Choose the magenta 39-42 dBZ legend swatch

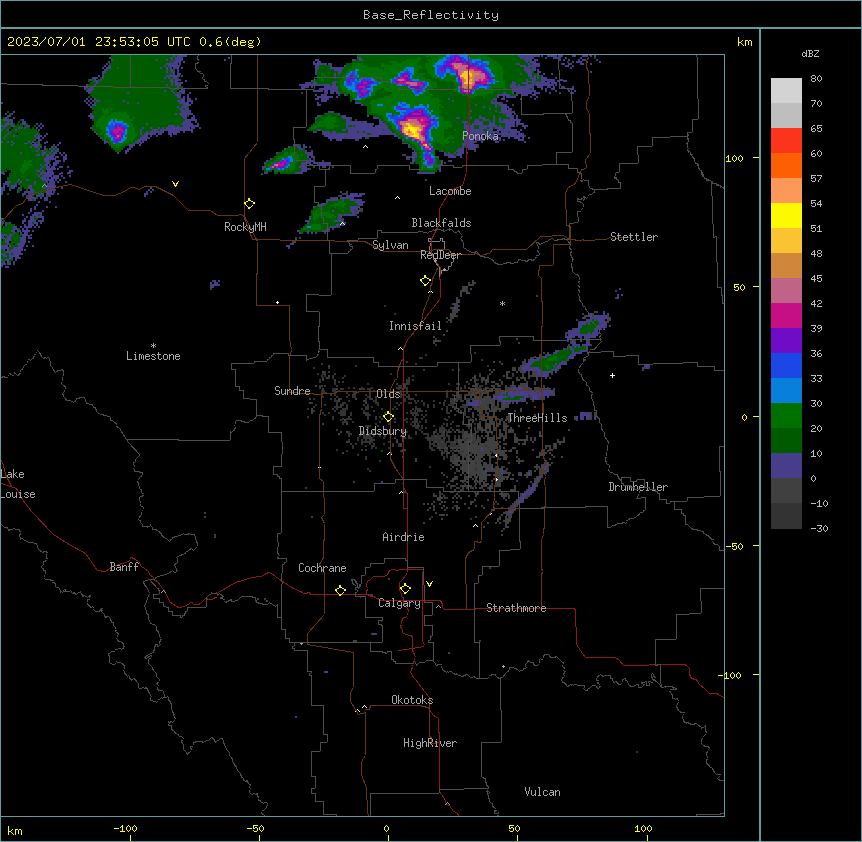(x=786, y=315)
